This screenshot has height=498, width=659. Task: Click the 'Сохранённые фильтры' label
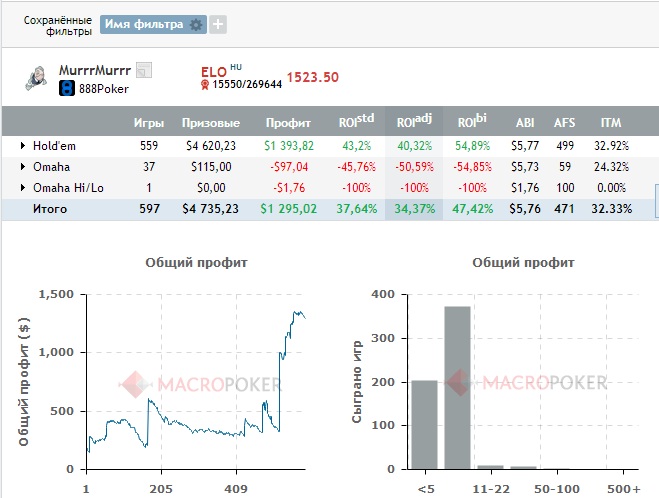(58, 26)
